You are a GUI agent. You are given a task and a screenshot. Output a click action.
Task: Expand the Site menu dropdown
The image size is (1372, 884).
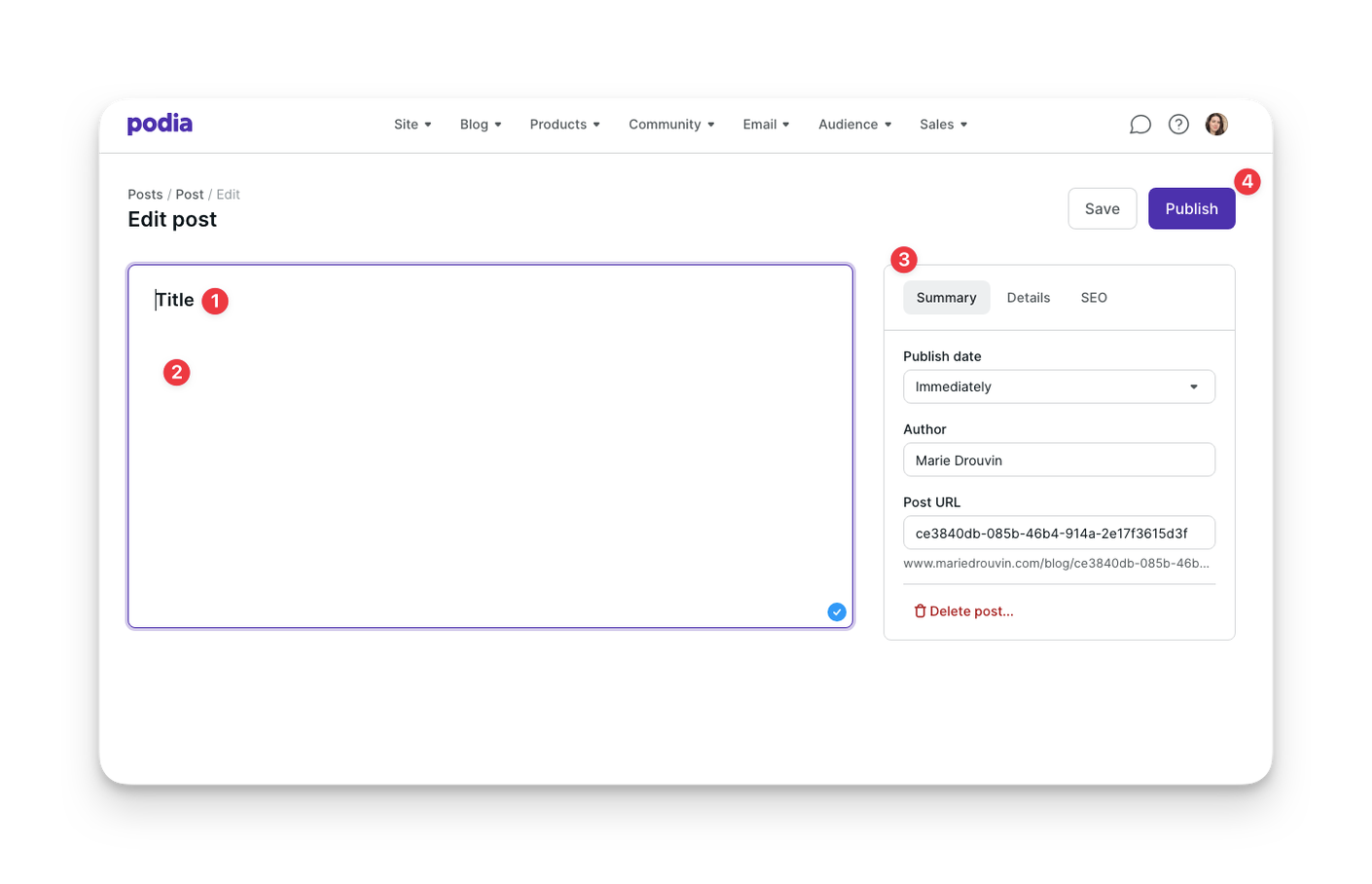[413, 125]
